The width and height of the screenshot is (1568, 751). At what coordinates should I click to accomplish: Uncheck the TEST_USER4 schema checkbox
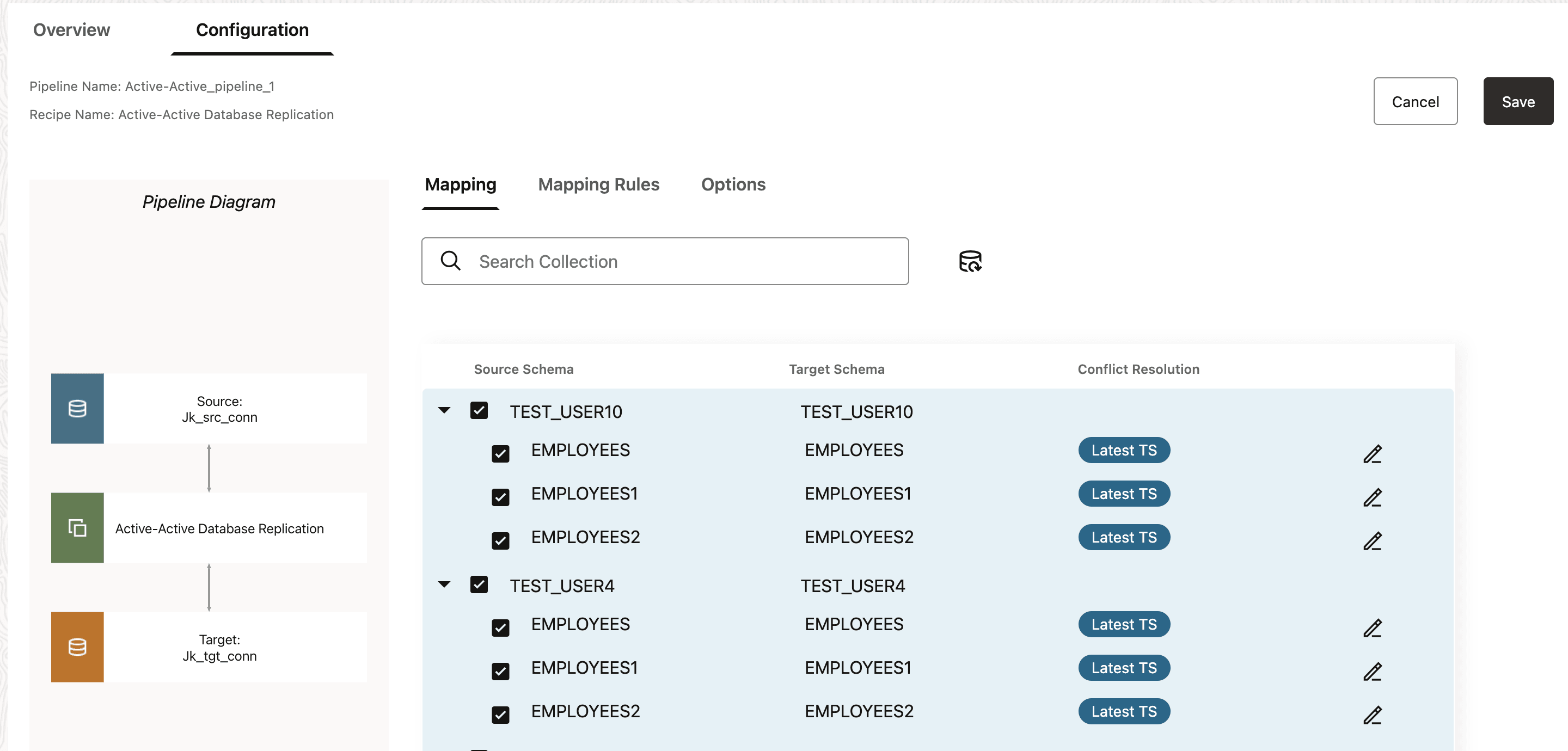(x=479, y=585)
